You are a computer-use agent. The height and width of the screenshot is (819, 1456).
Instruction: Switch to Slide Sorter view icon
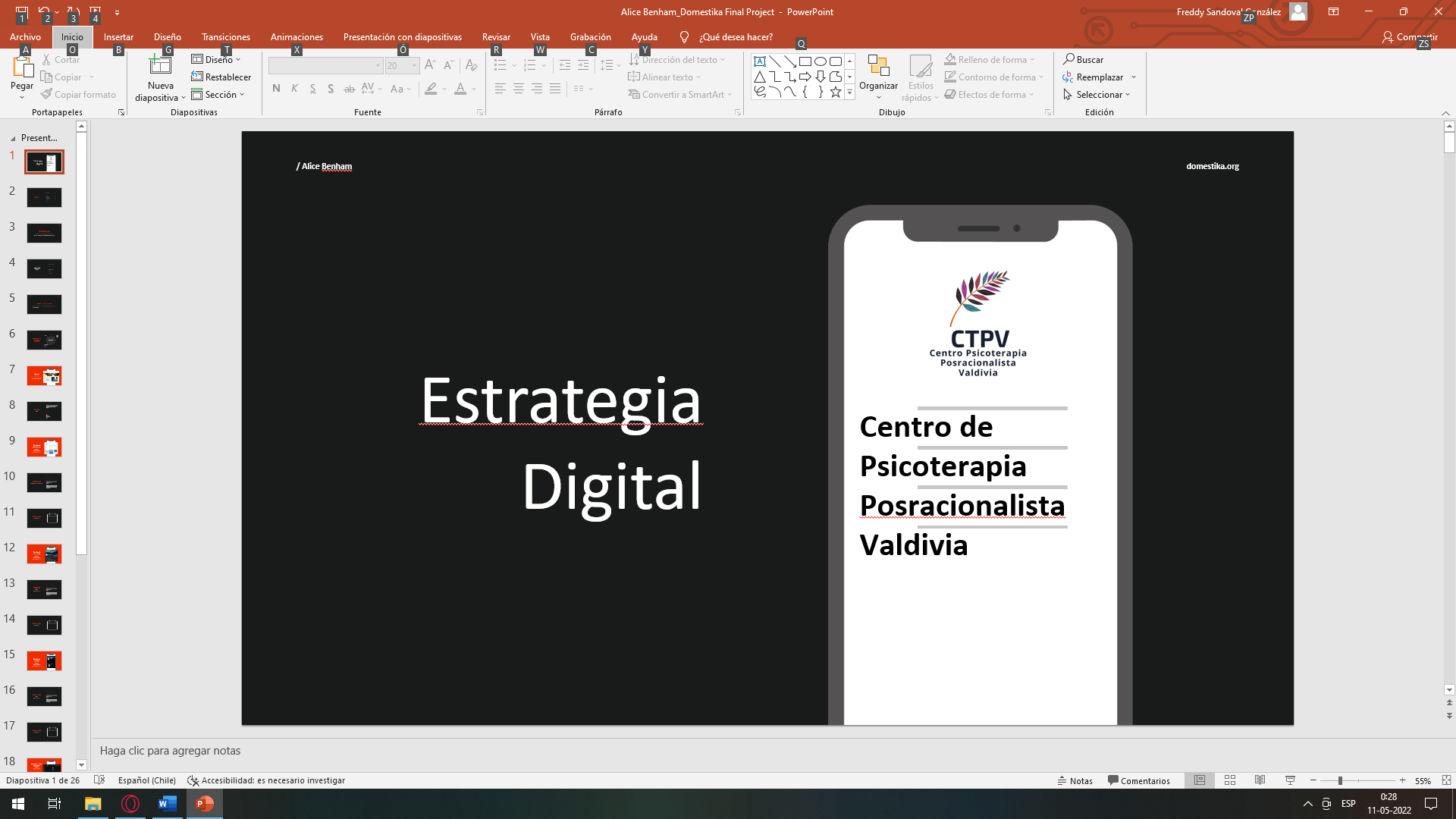[1230, 780]
